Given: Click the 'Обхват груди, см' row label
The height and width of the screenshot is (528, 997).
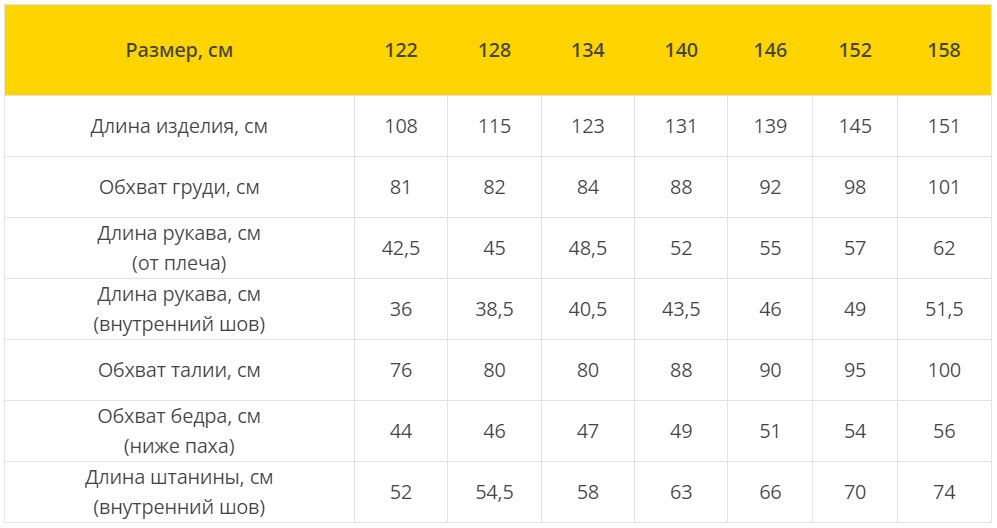Looking at the screenshot, I should [179, 187].
